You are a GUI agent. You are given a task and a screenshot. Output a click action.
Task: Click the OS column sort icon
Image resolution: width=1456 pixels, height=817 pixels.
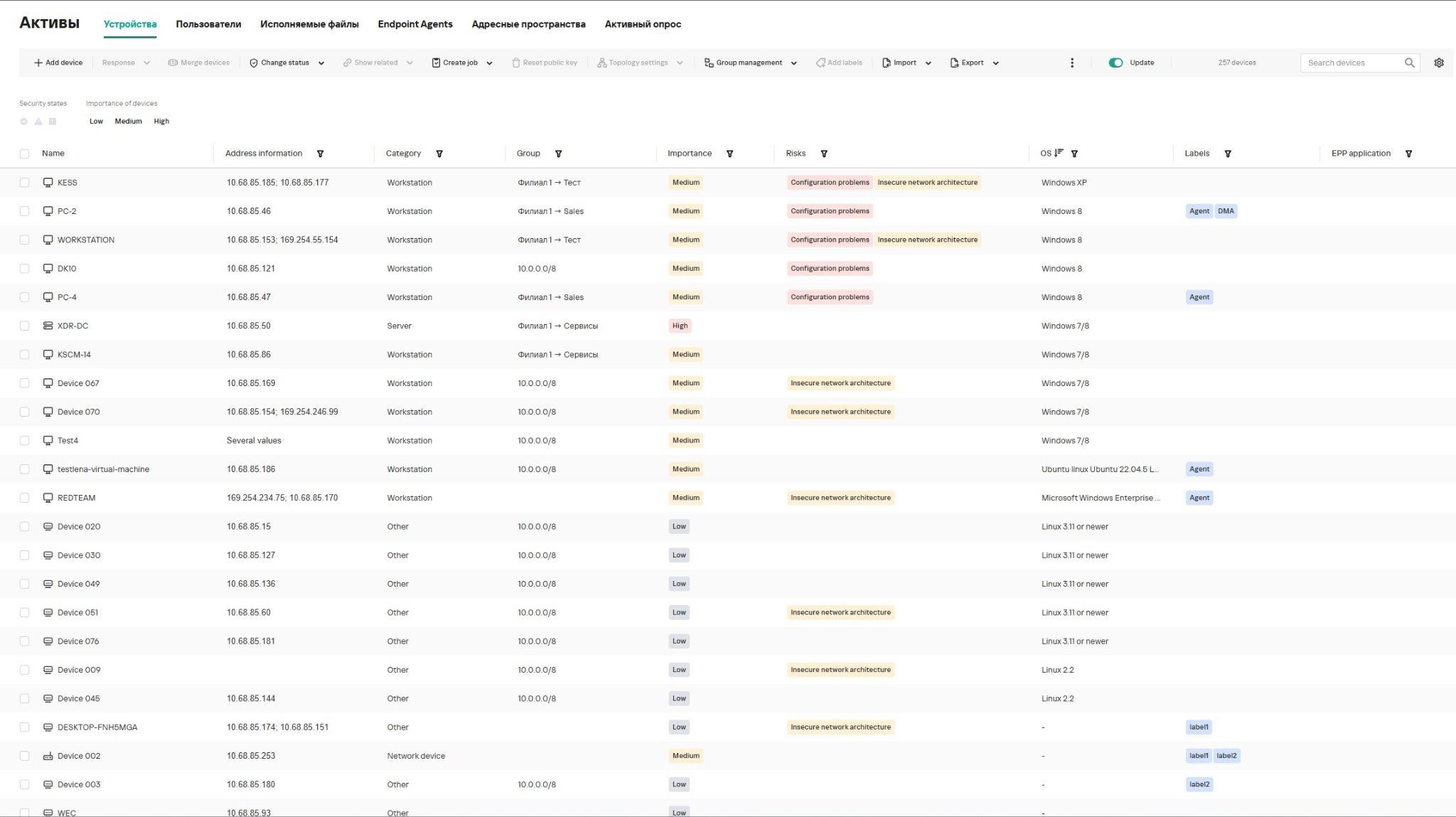[x=1059, y=153]
